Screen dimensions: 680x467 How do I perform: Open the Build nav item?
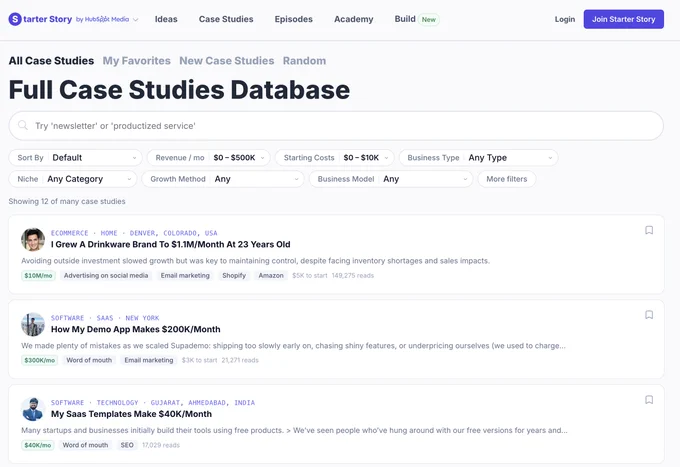pyautogui.click(x=405, y=19)
